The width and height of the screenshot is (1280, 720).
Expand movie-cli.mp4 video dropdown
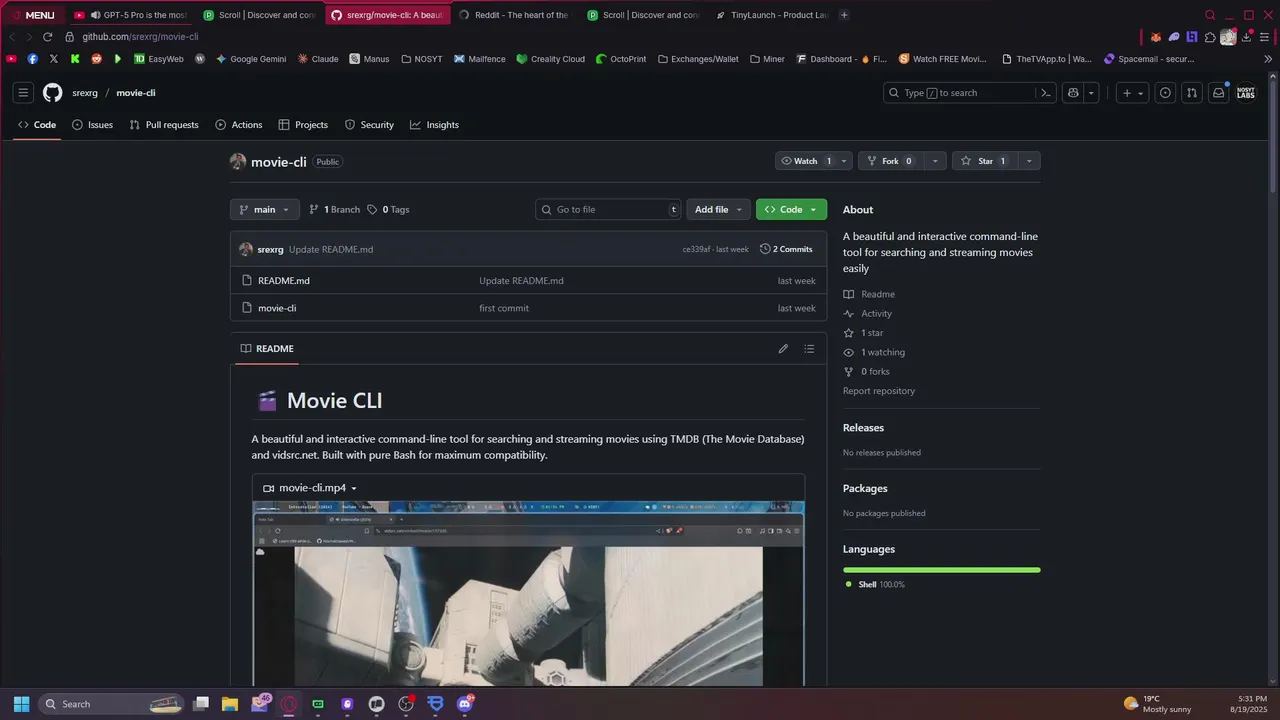(310, 488)
